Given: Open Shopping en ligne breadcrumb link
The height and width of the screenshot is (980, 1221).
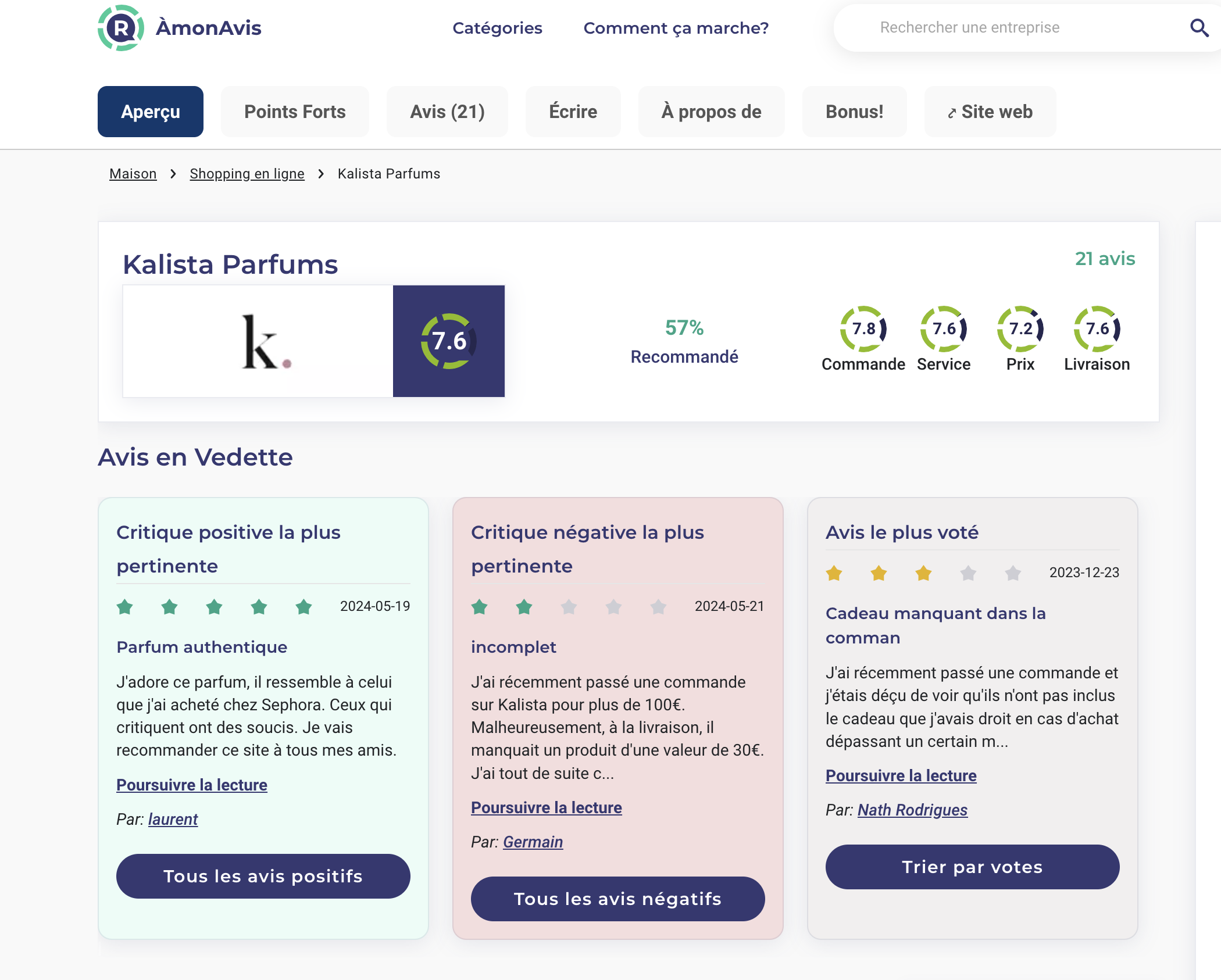Looking at the screenshot, I should pos(247,174).
